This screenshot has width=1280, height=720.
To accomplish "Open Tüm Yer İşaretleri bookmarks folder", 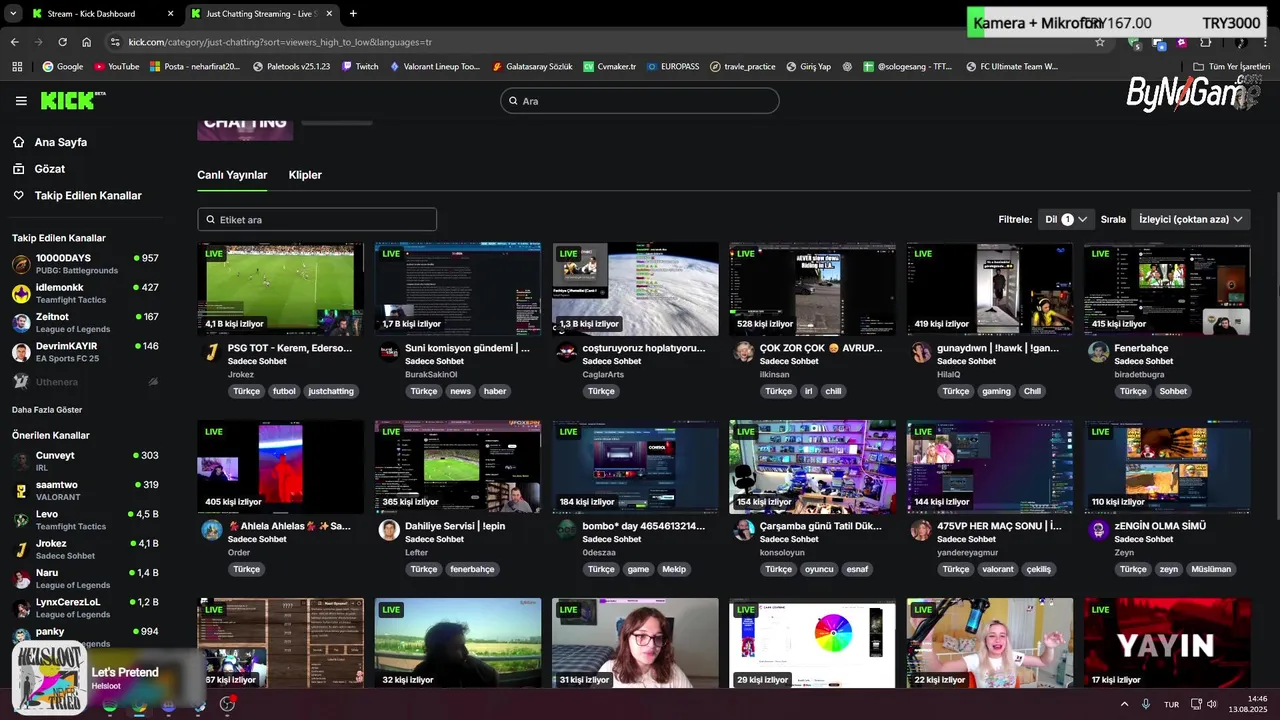I will tap(1232, 67).
